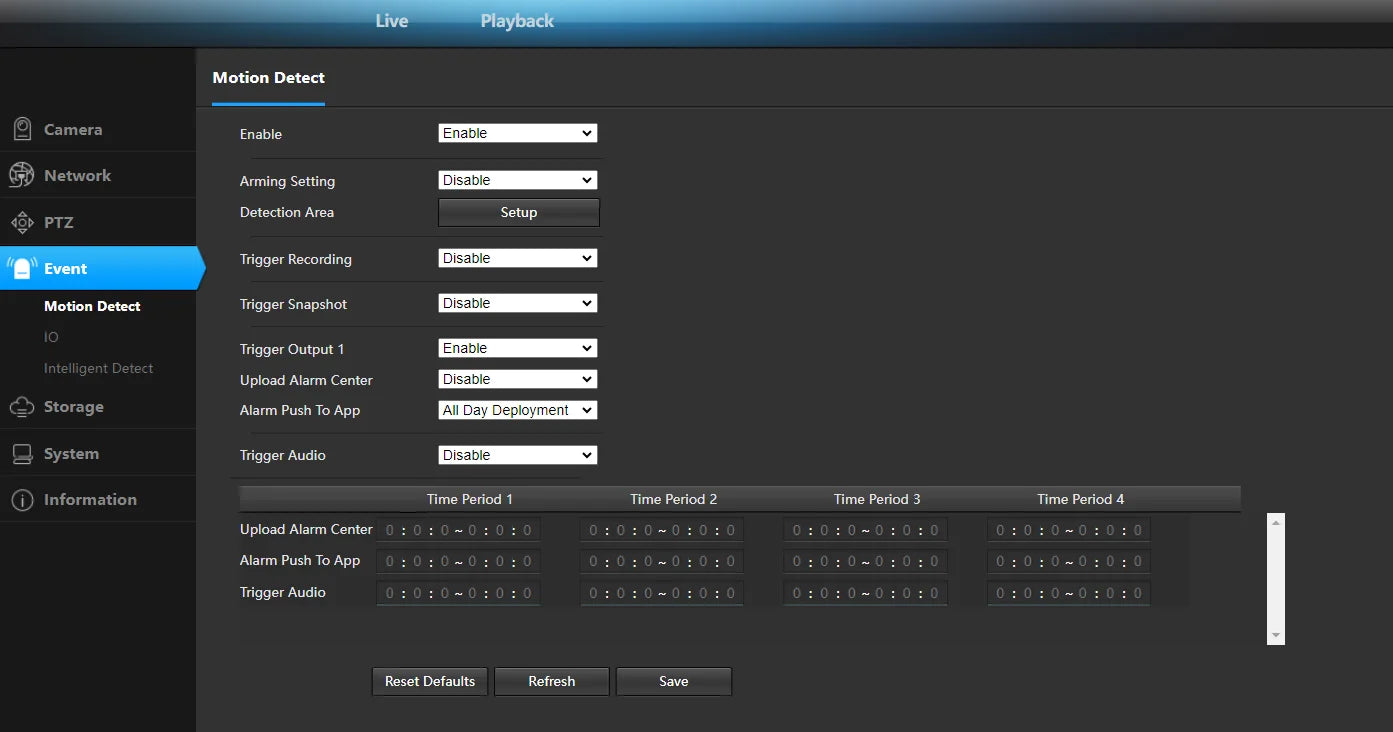Image resolution: width=1393 pixels, height=732 pixels.
Task: Open Detection Area Setup dialog
Action: 518,212
